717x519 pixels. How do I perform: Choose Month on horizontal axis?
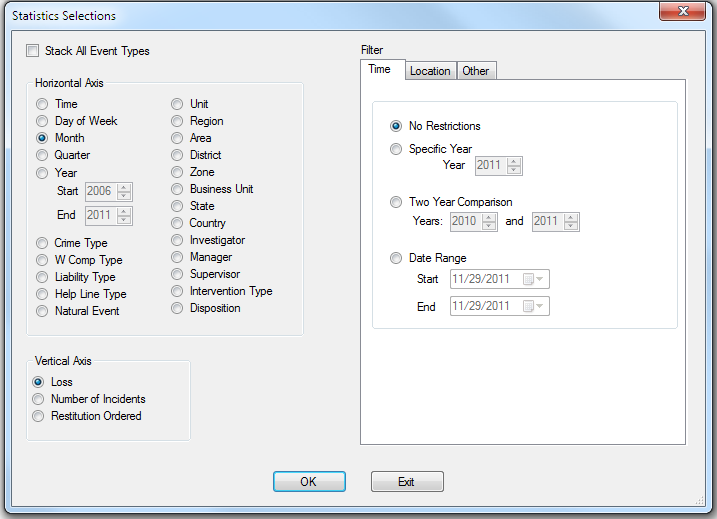(x=42, y=138)
